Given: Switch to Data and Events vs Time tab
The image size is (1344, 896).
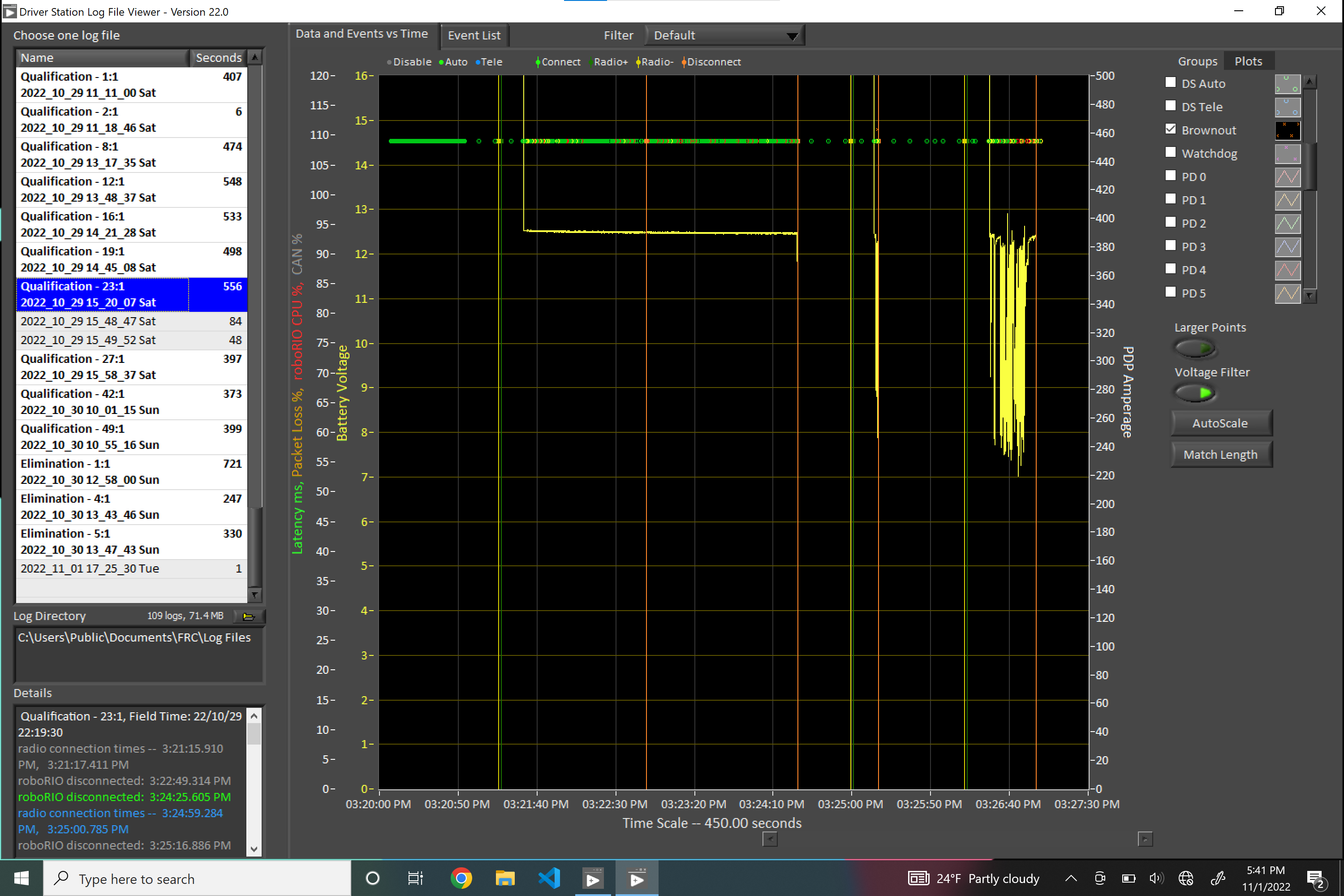Looking at the screenshot, I should pos(362,34).
